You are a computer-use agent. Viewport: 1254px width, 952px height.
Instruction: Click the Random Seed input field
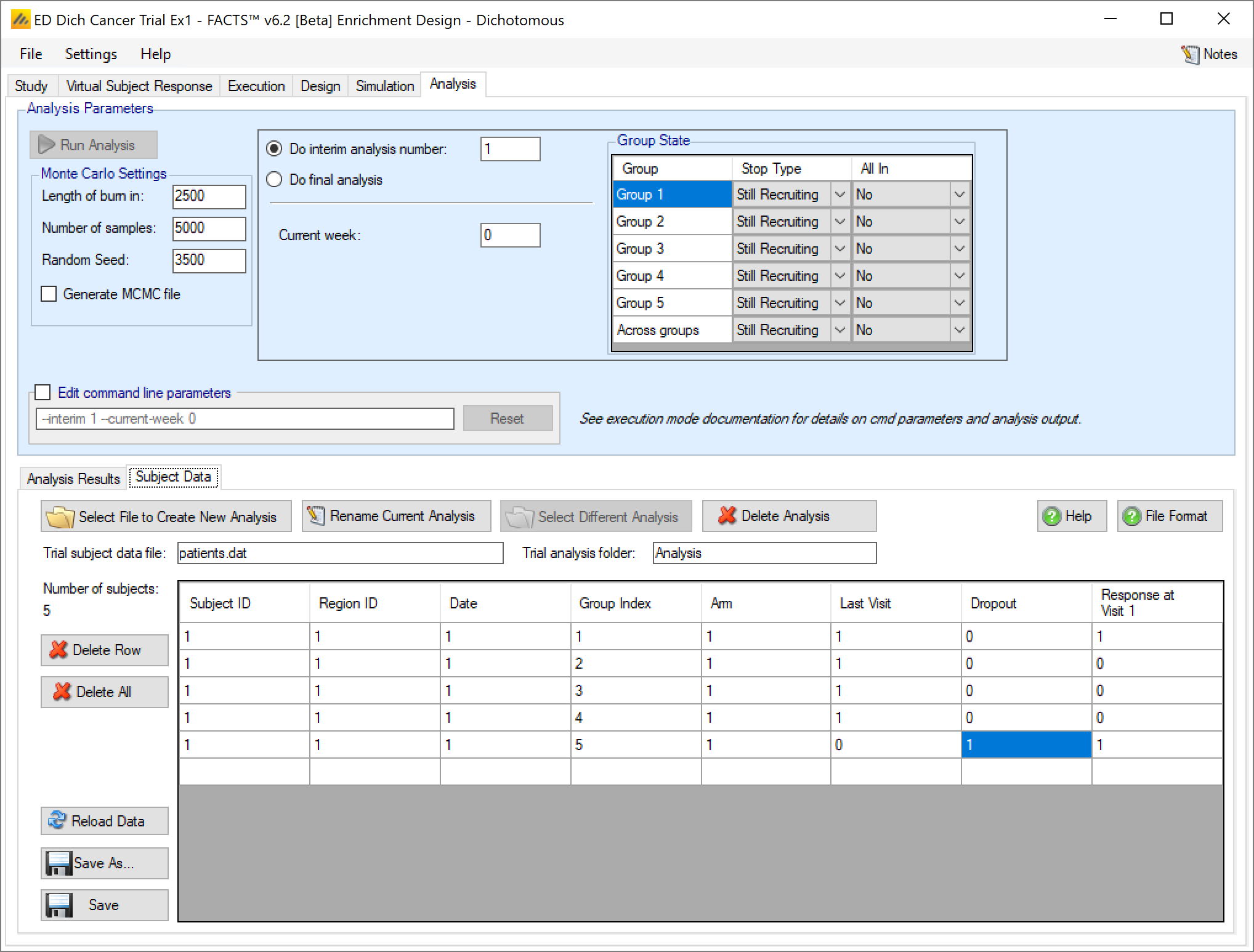tap(208, 260)
